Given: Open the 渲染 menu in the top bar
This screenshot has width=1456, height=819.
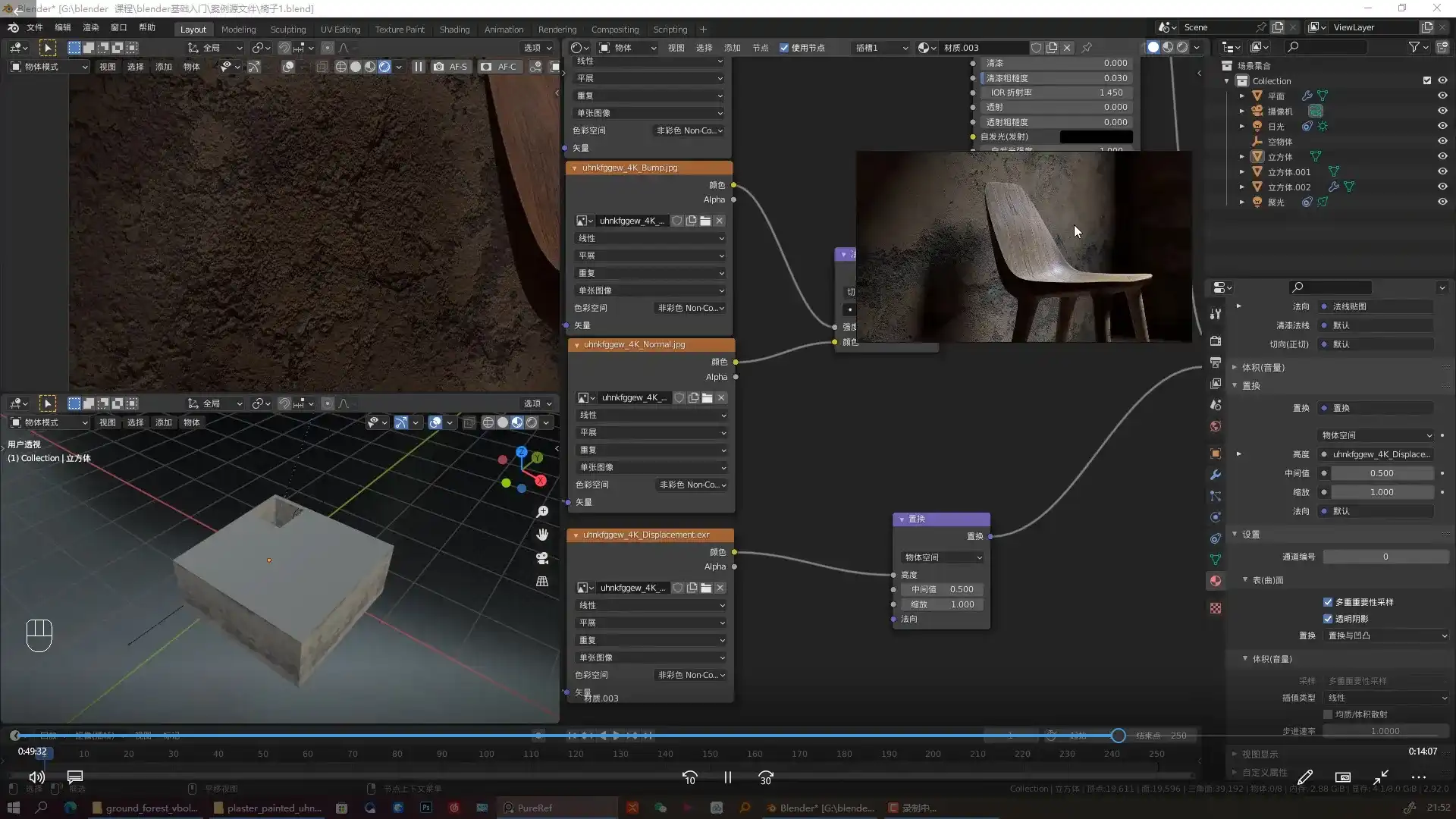Looking at the screenshot, I should tap(91, 27).
